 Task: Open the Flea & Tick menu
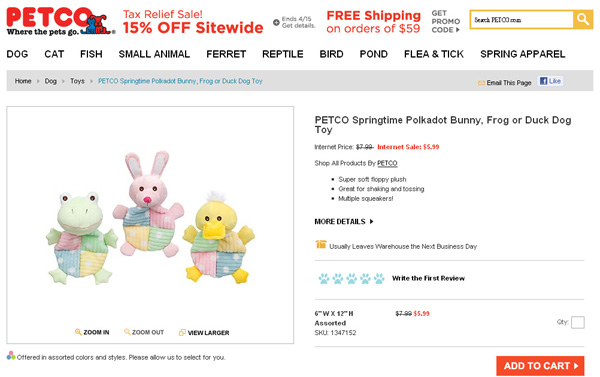(434, 54)
